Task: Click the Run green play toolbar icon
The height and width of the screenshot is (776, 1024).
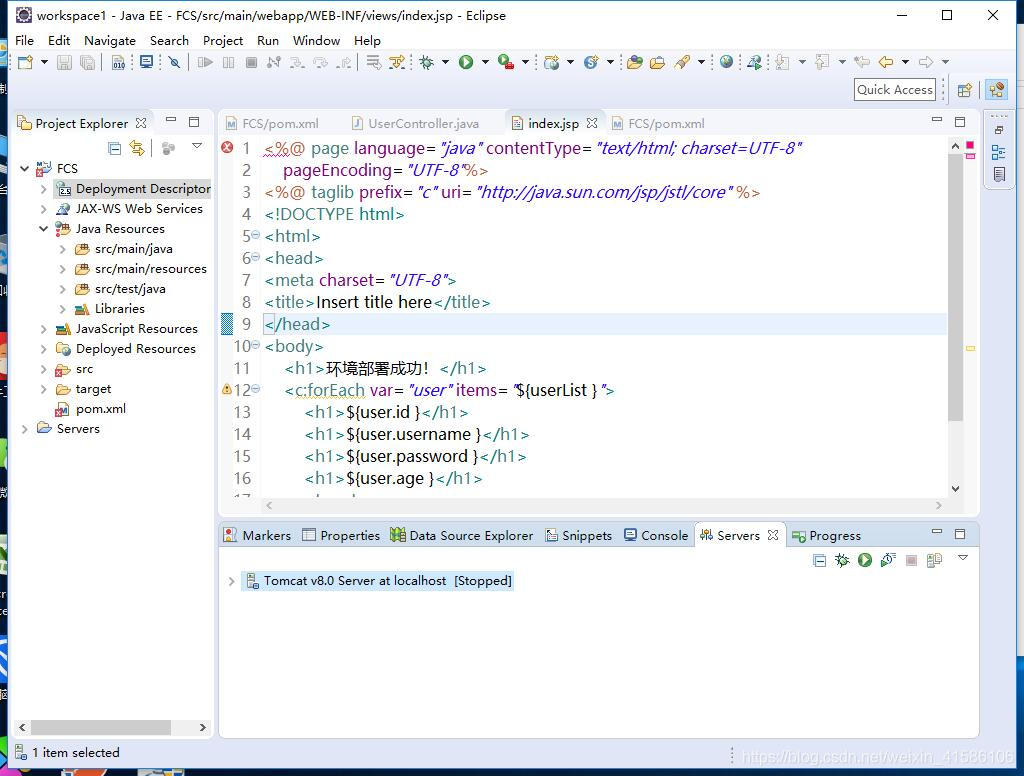Action: coord(466,62)
